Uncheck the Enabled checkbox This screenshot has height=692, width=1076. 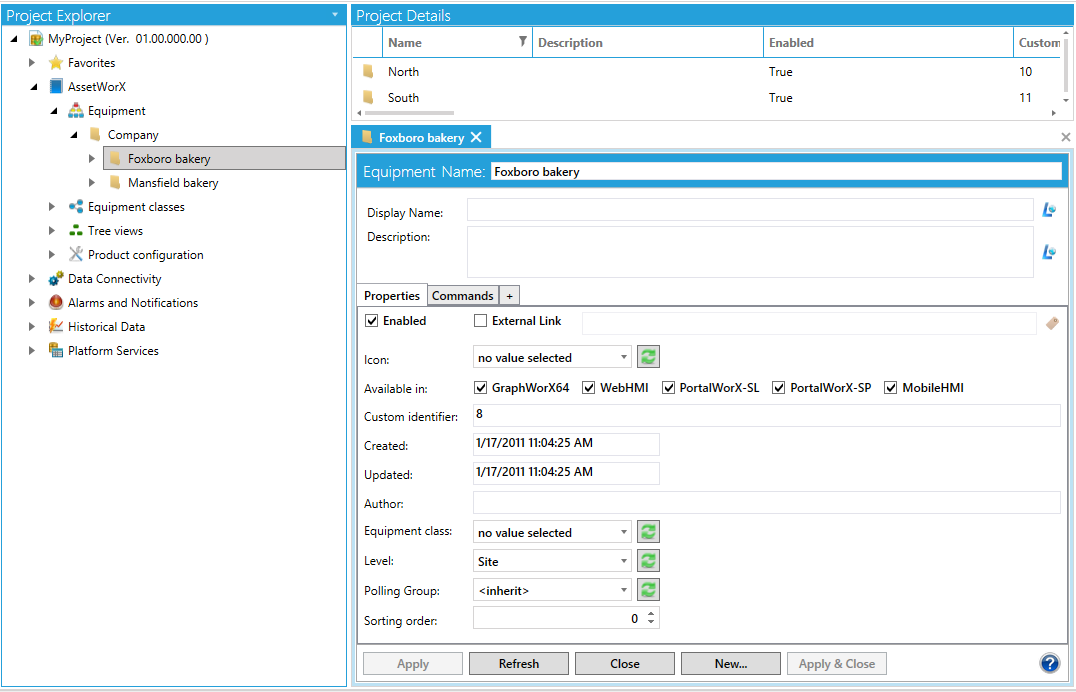pos(373,321)
